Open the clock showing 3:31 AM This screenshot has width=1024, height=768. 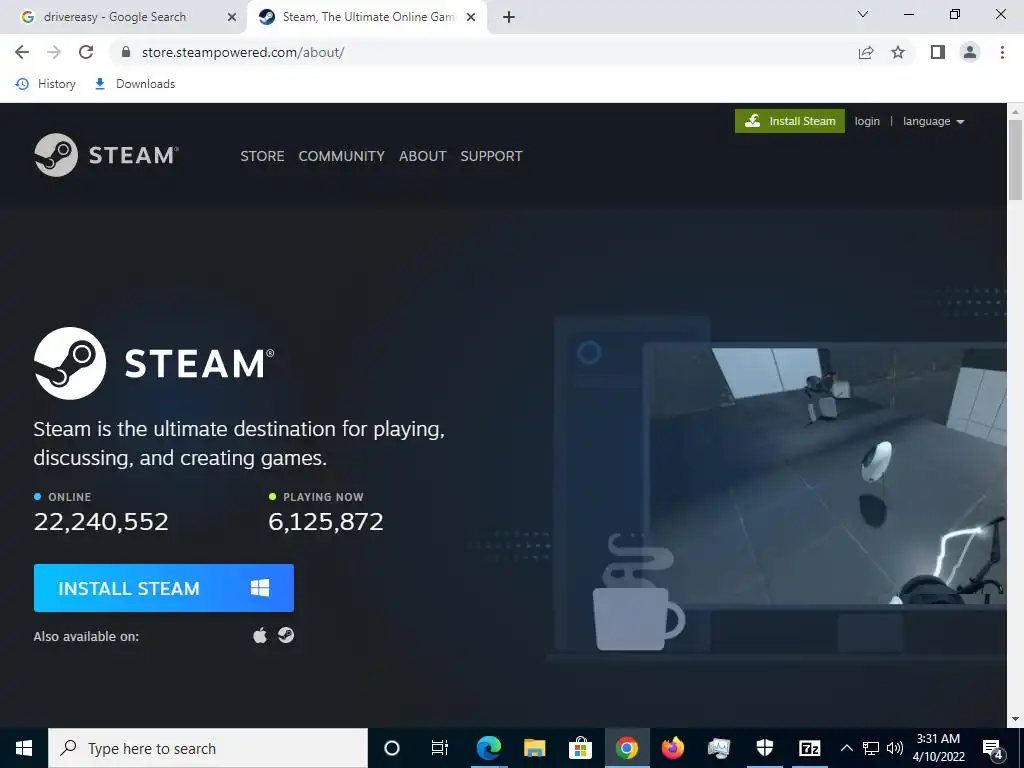pyautogui.click(x=938, y=748)
